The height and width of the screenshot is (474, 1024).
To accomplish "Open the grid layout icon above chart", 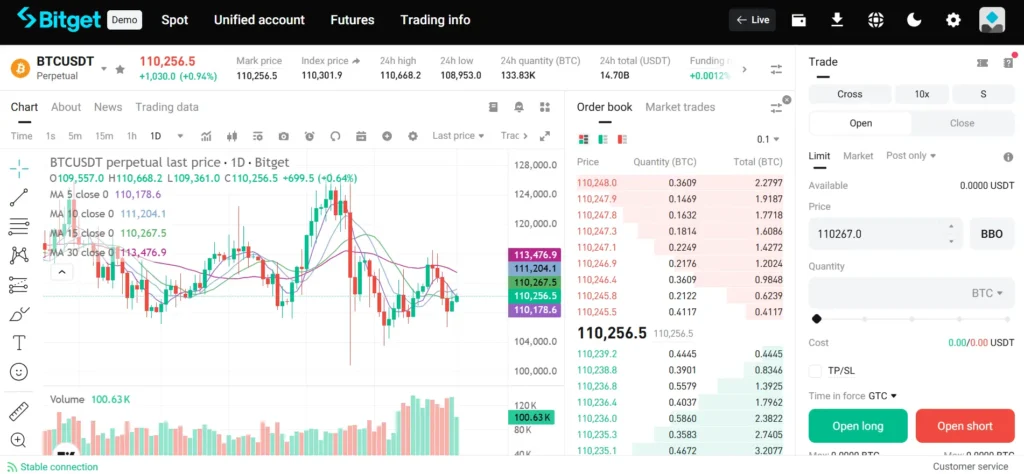I will 545,107.
